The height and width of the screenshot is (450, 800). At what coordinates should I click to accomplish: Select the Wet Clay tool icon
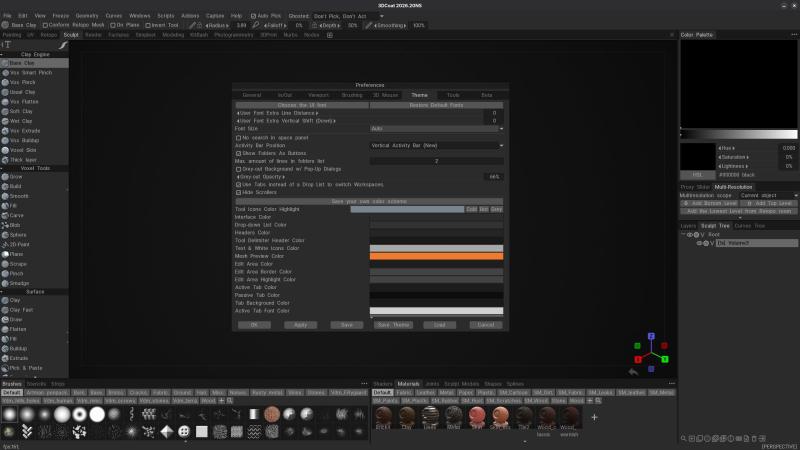point(5,121)
